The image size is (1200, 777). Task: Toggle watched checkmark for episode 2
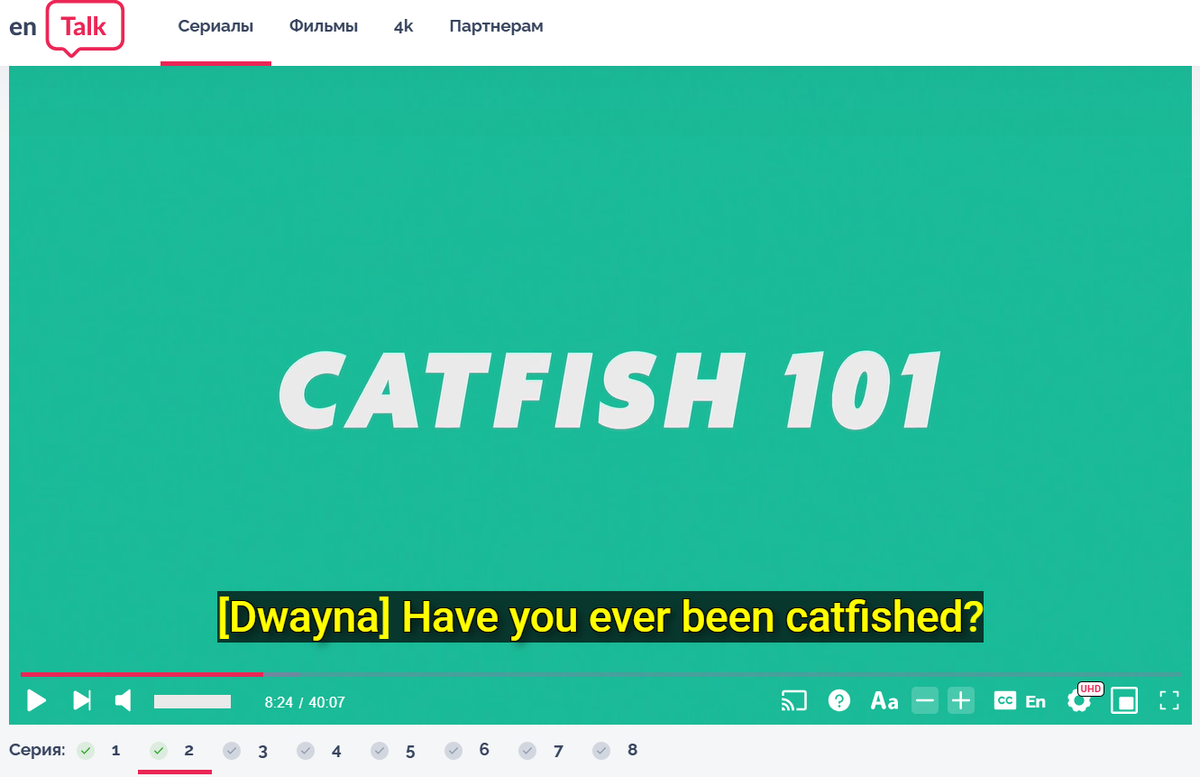pos(158,750)
